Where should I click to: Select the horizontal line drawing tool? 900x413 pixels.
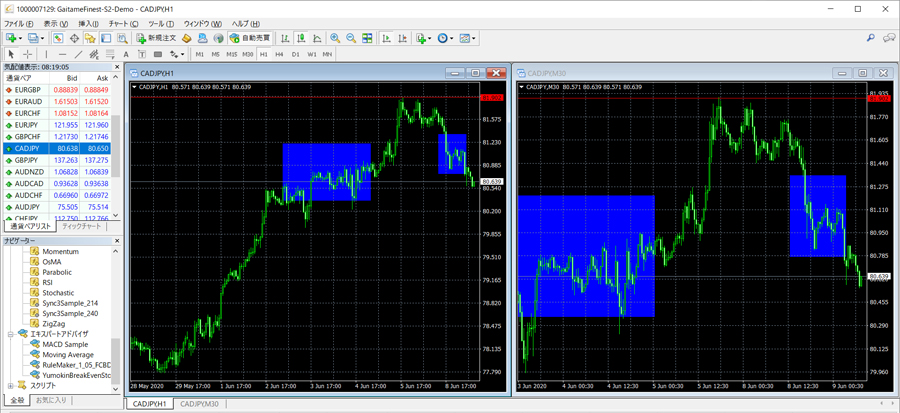[x=62, y=54]
